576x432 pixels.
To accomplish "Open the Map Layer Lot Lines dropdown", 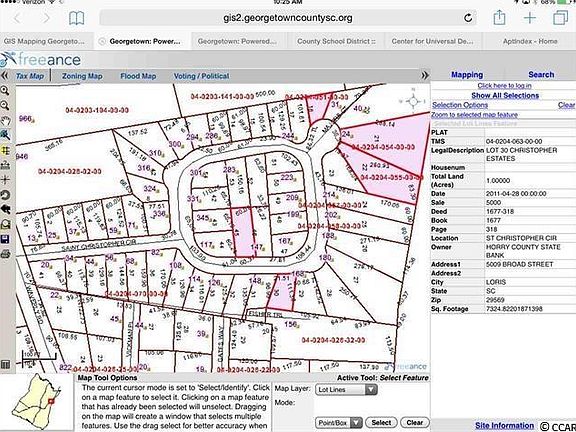I will point(346,389).
